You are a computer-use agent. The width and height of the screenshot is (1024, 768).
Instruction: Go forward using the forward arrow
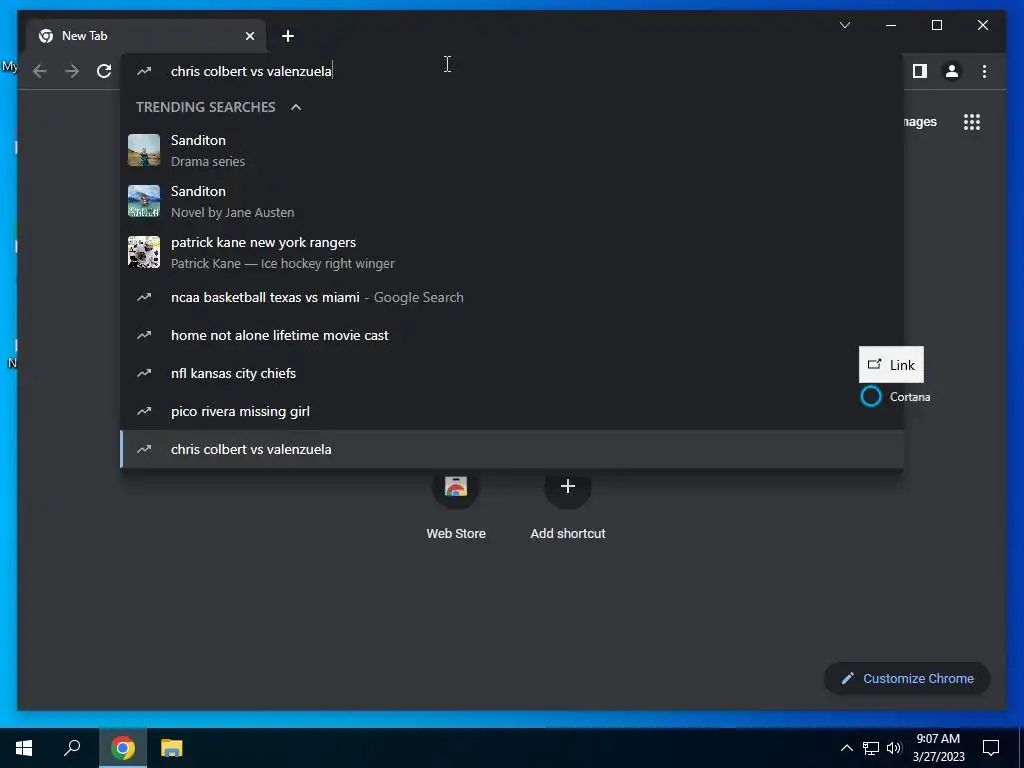coord(72,71)
